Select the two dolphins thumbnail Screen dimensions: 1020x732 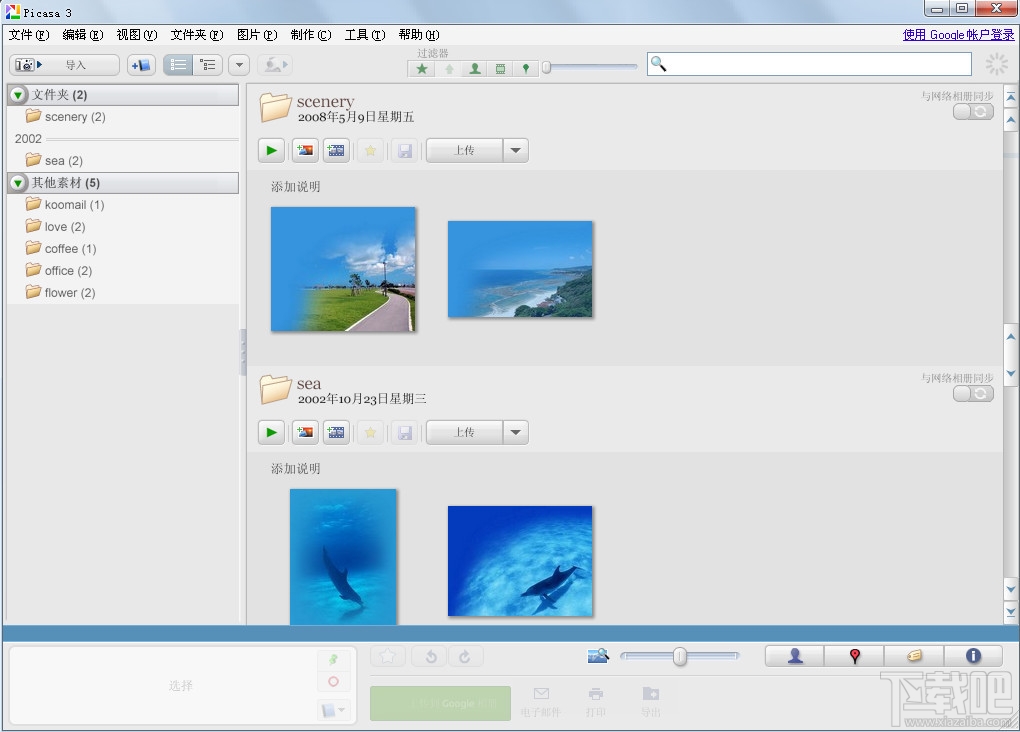(520, 561)
